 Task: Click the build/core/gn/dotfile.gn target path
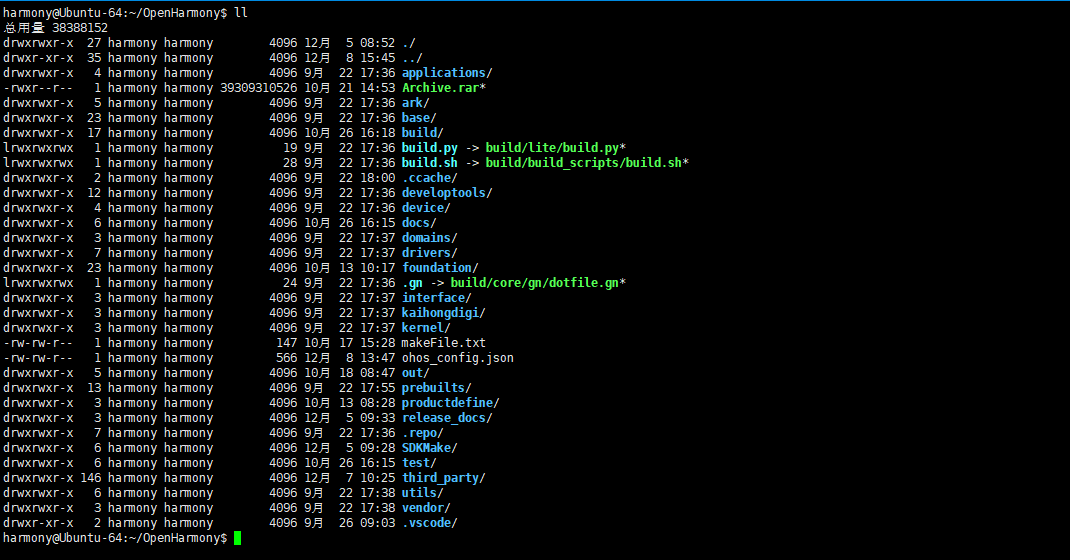click(534, 283)
